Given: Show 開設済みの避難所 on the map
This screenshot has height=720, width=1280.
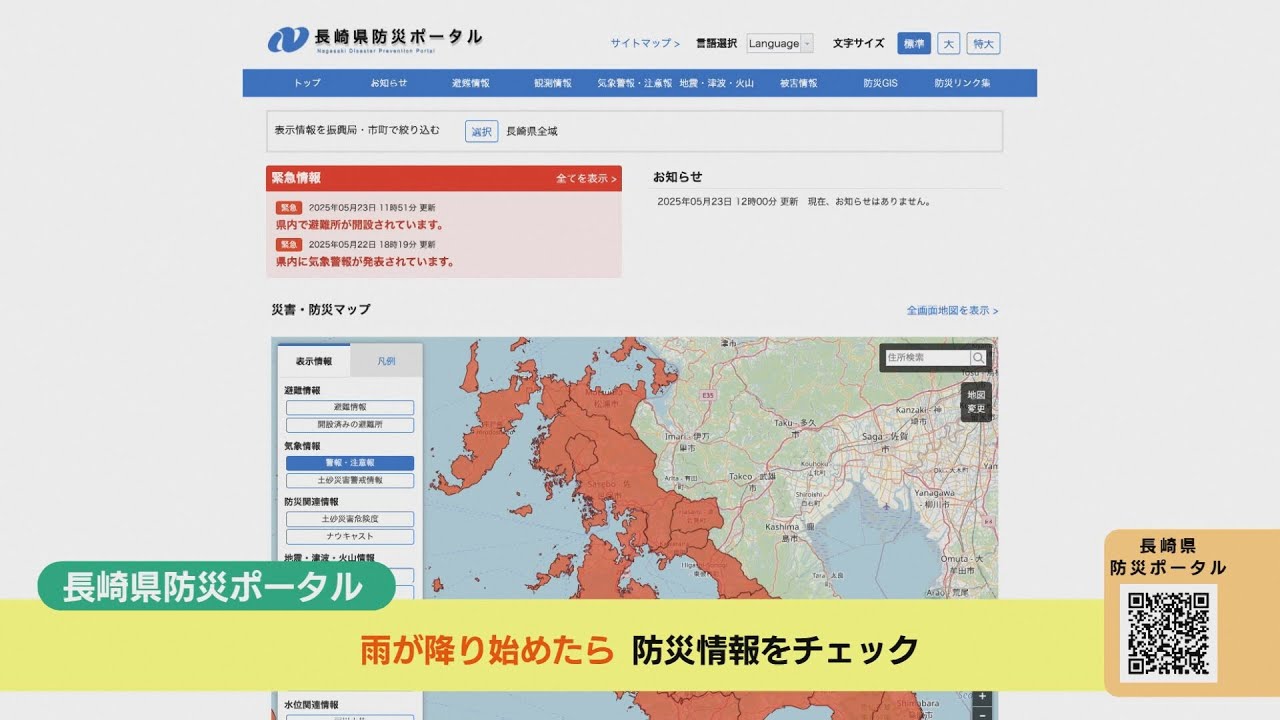Looking at the screenshot, I should [x=350, y=425].
